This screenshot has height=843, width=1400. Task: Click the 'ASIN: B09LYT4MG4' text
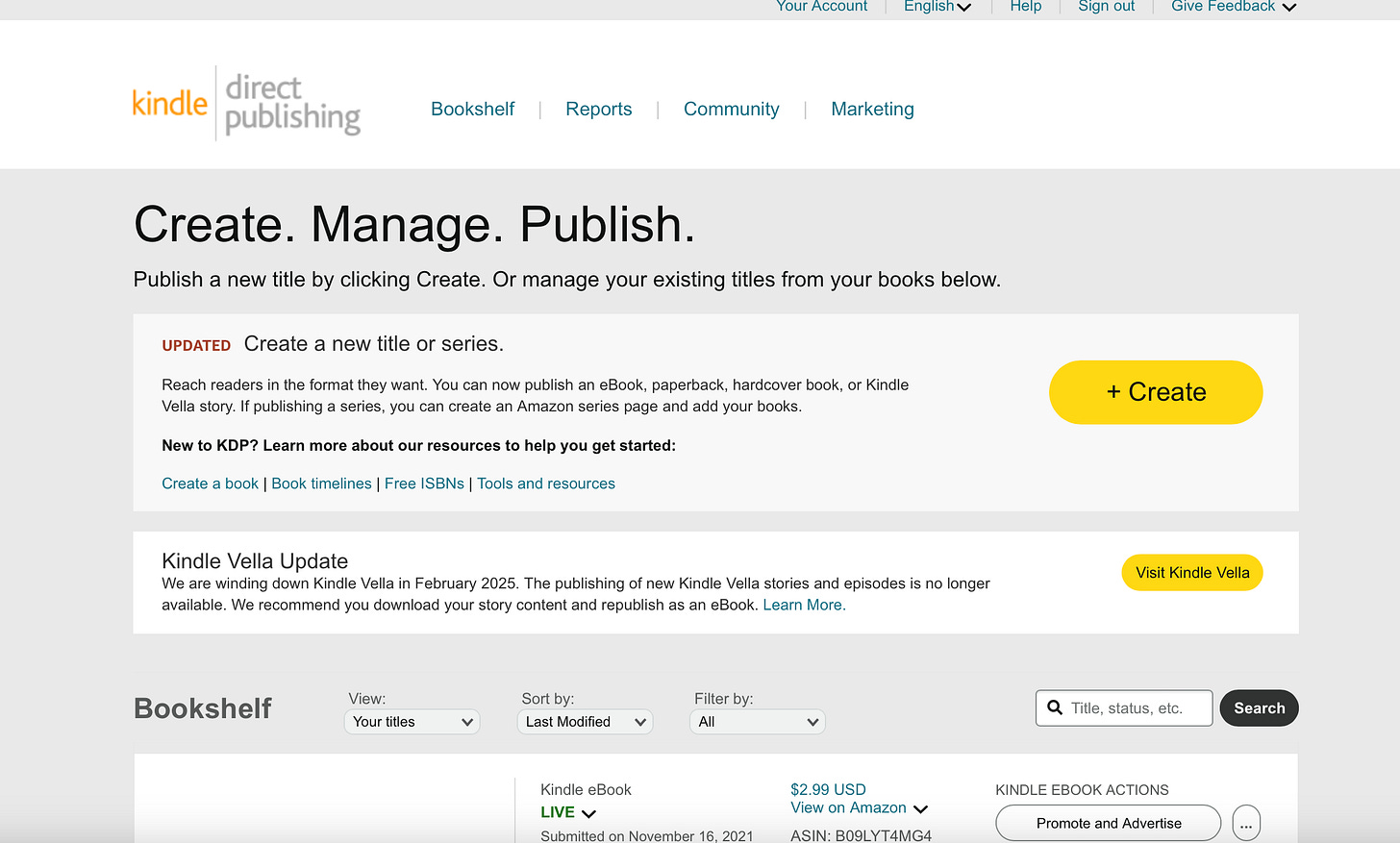pos(861,835)
